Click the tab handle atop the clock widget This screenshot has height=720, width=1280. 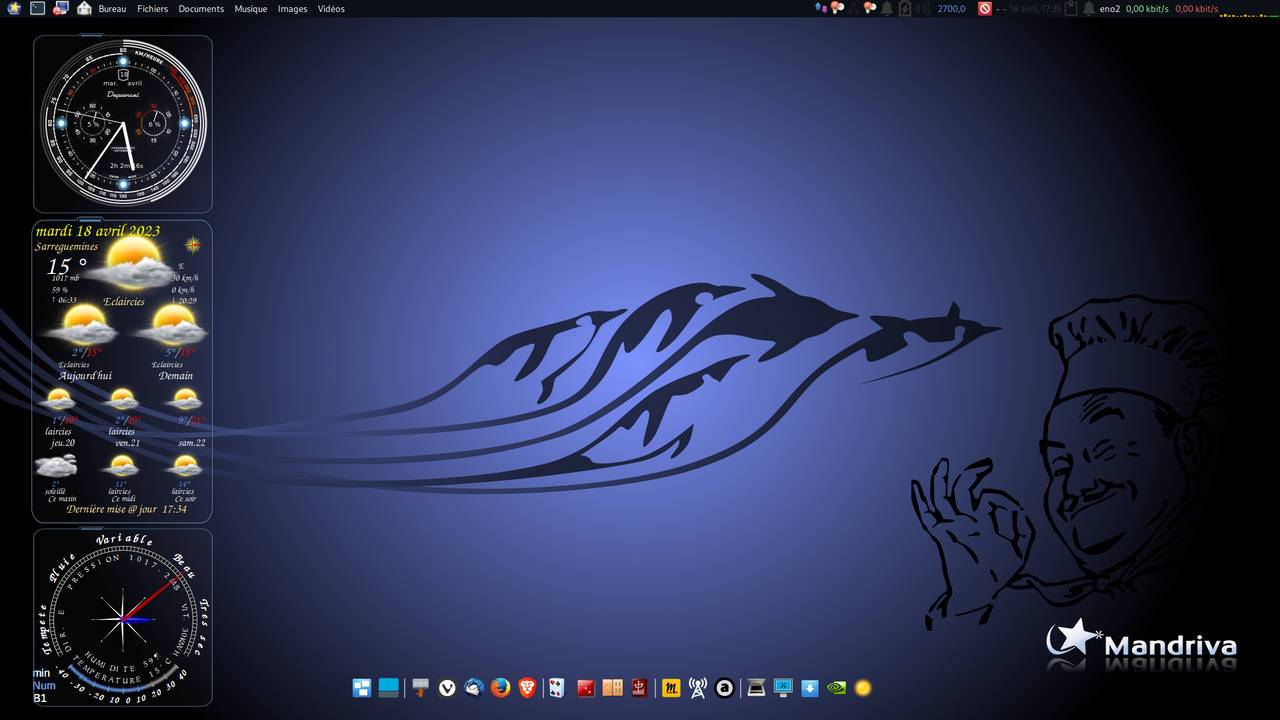click(90, 34)
